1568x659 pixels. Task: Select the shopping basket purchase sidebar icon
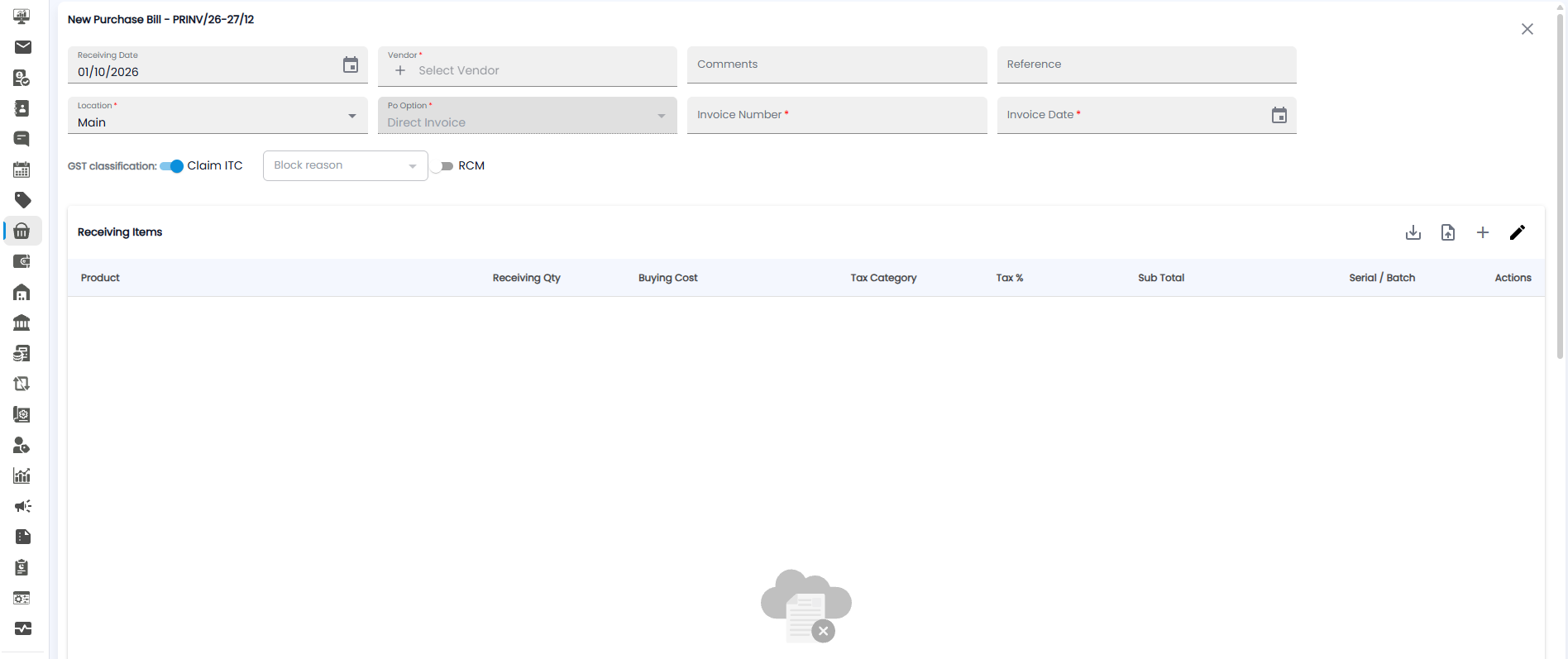click(22, 231)
